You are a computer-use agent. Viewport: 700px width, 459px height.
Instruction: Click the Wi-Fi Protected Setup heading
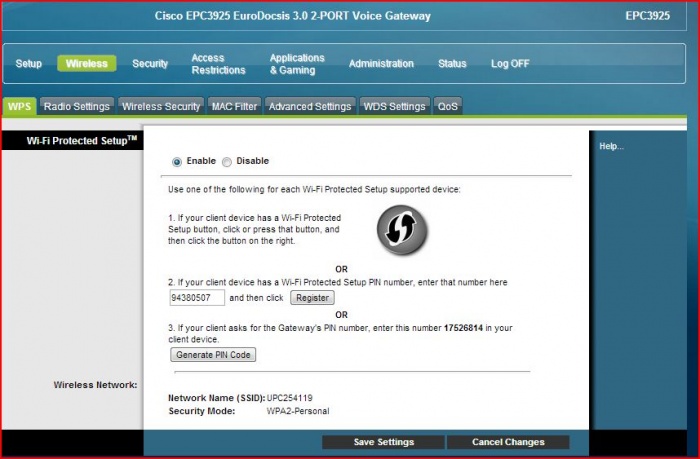pos(82,141)
